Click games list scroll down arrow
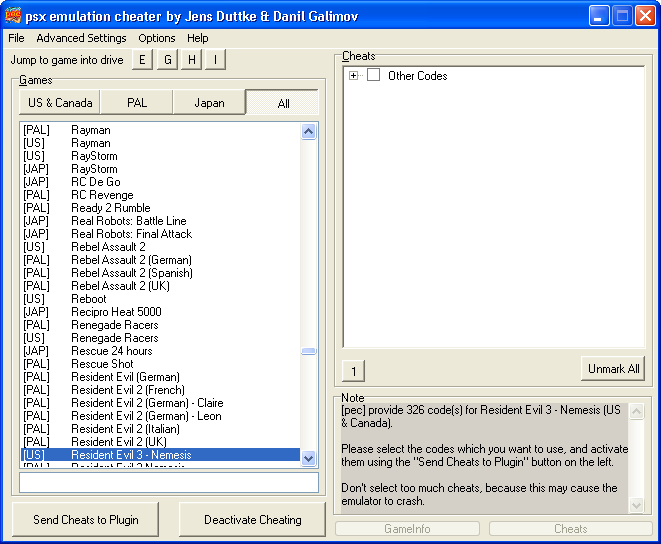The width and height of the screenshot is (661, 544). point(309,458)
